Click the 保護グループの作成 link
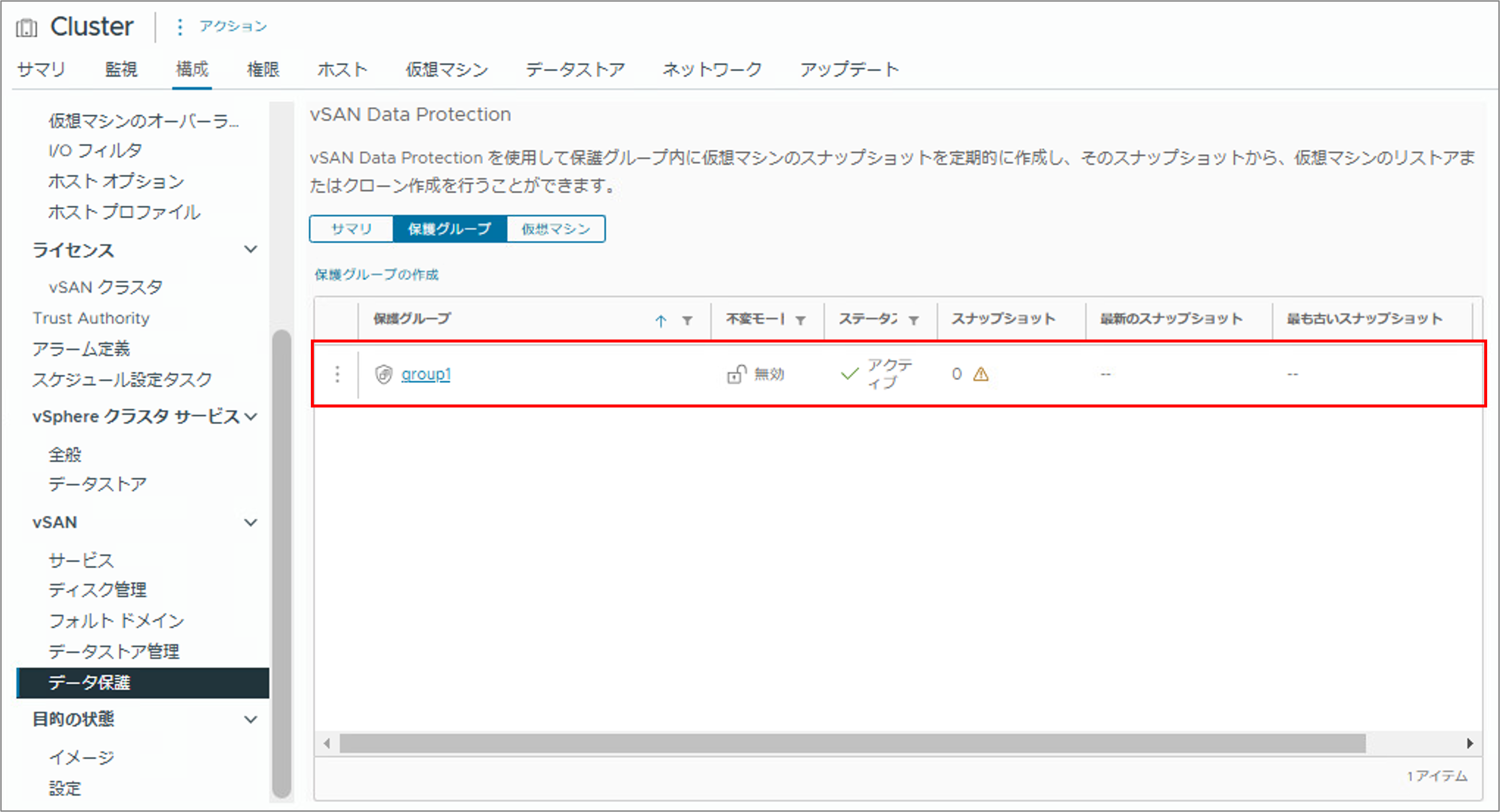 tap(376, 275)
